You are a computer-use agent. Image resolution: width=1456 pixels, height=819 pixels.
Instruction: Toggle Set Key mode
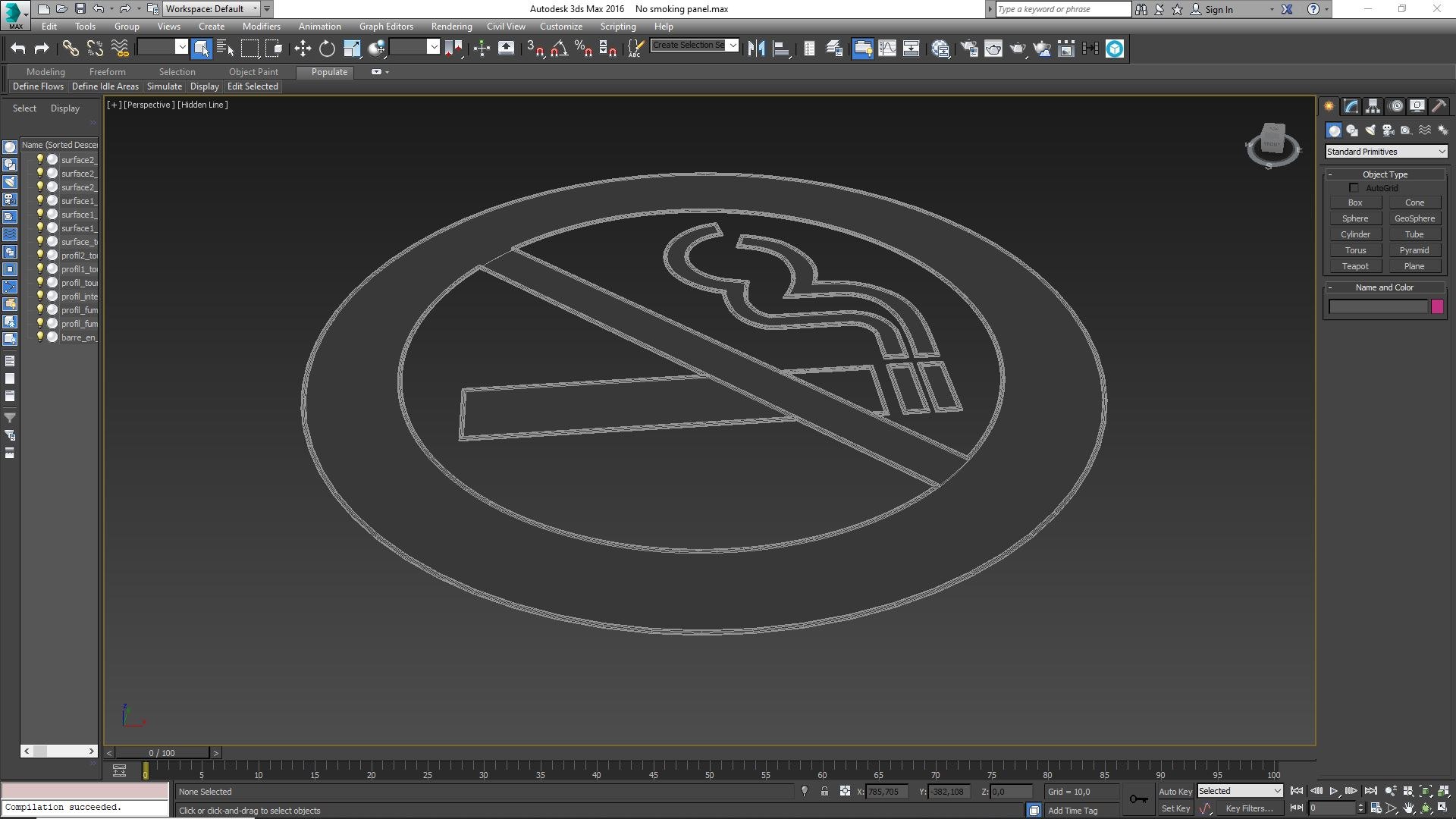pos(1175,808)
